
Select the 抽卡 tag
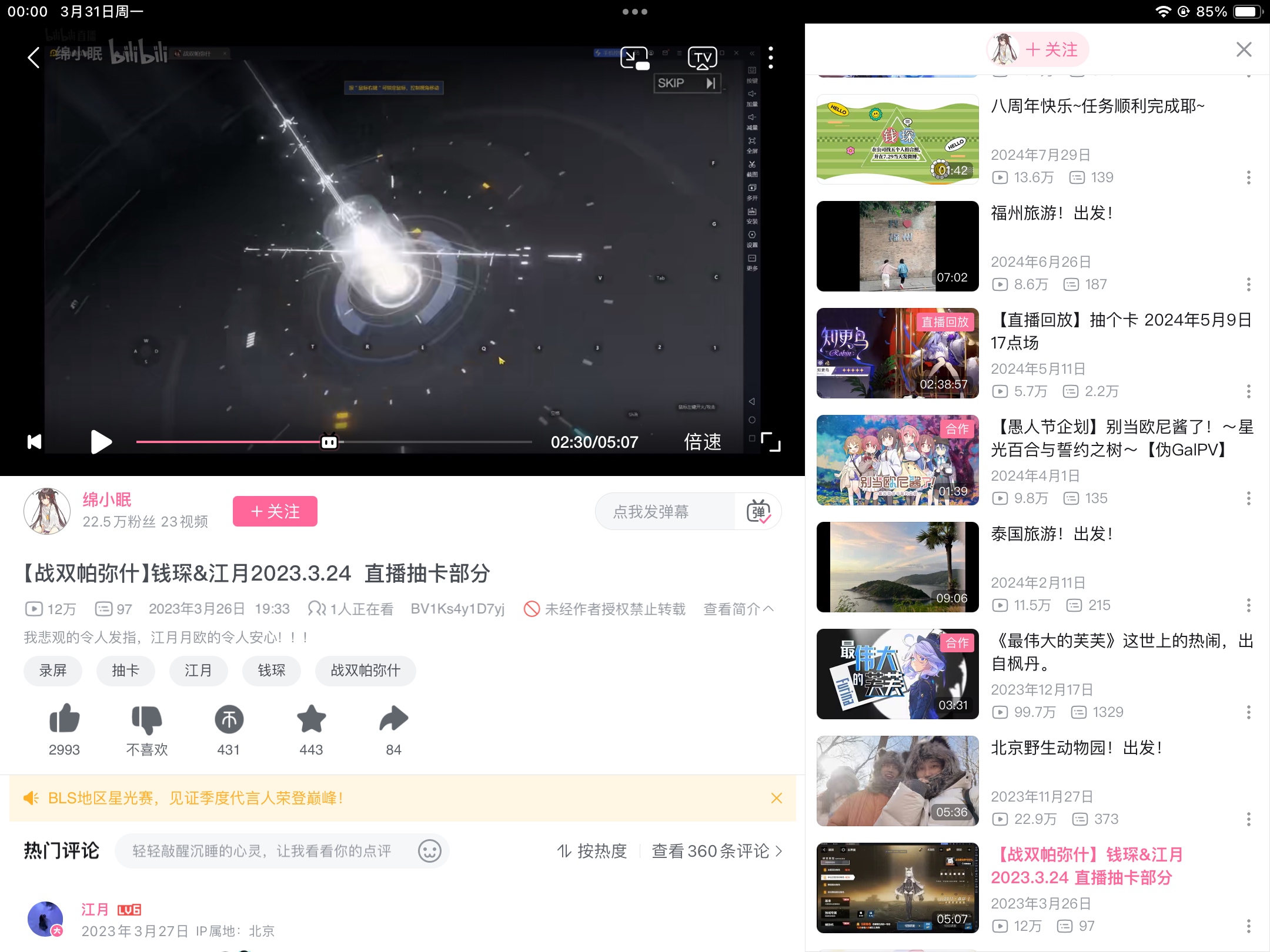(126, 671)
